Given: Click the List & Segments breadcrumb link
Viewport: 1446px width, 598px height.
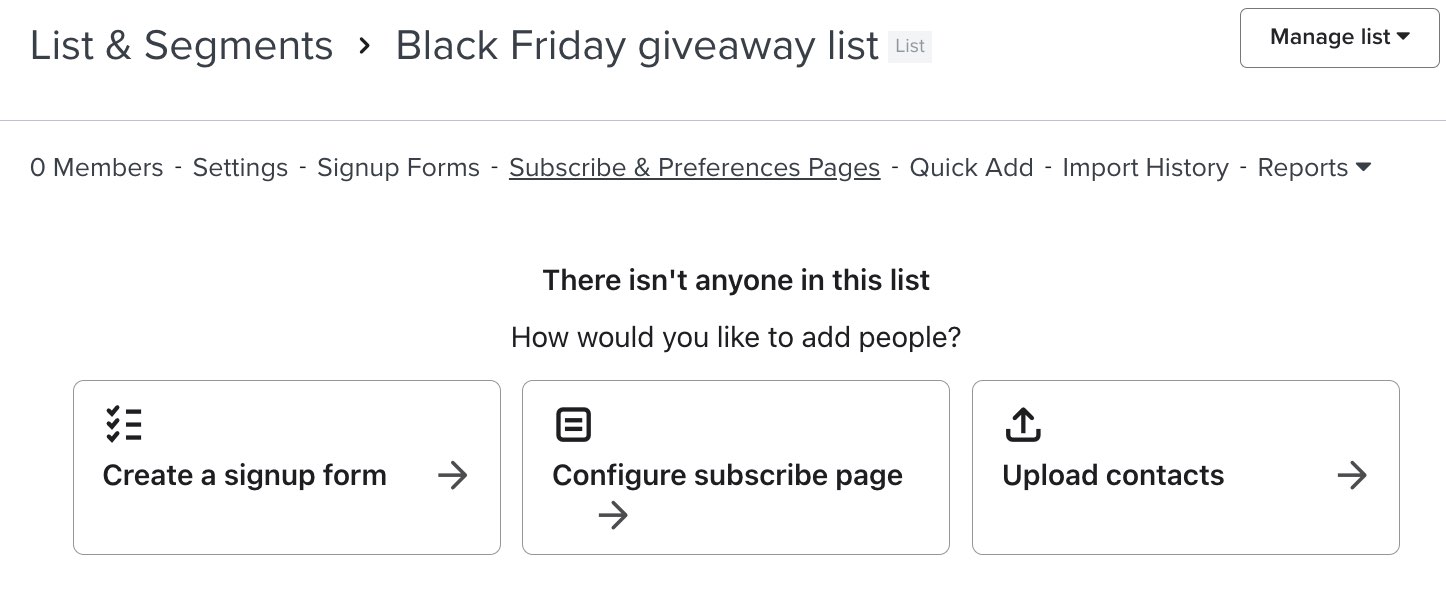Looking at the screenshot, I should (181, 45).
